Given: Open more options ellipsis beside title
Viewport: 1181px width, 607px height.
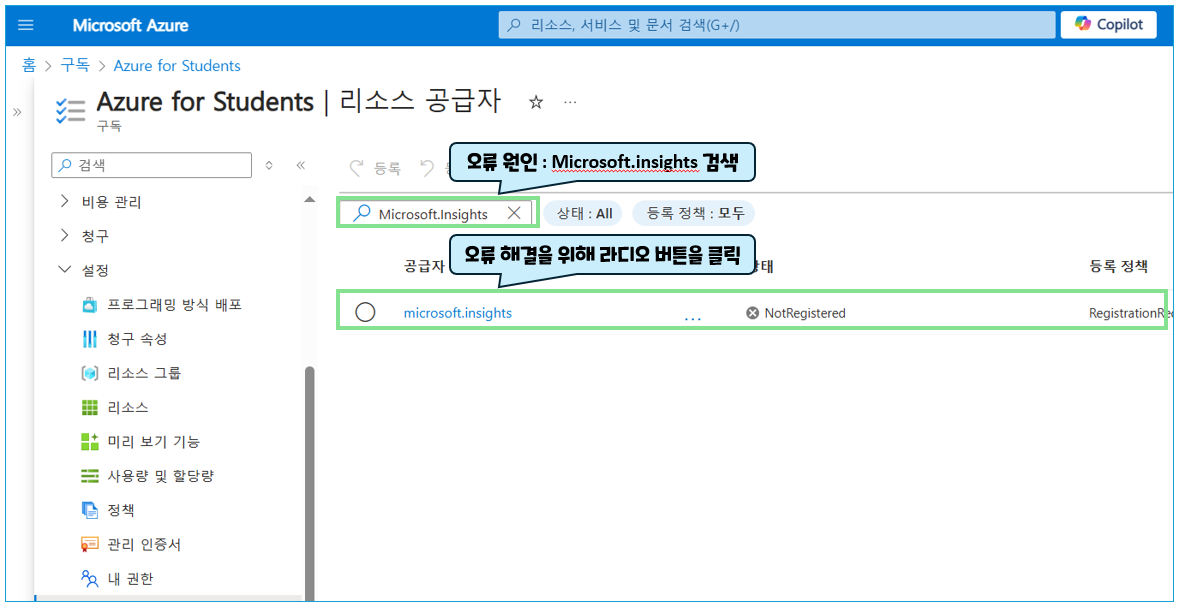Looking at the screenshot, I should [x=570, y=102].
